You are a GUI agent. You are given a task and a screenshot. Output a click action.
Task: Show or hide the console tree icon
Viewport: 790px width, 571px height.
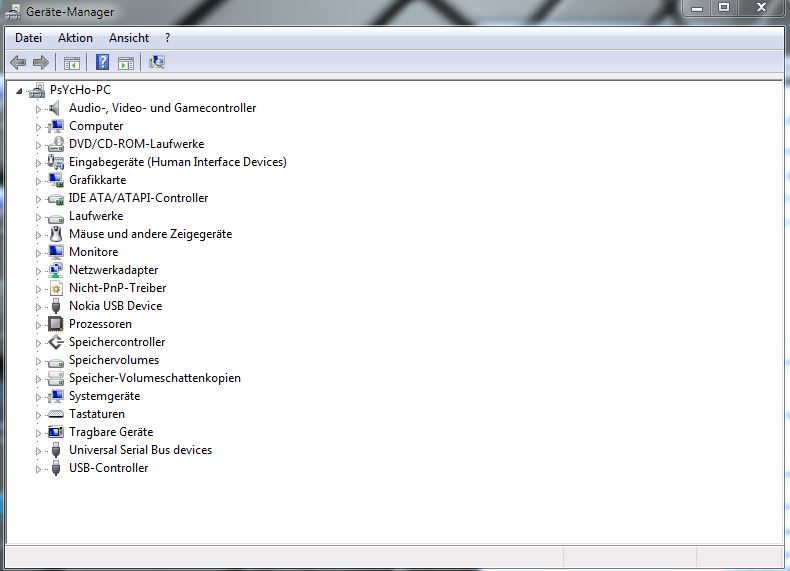point(72,63)
